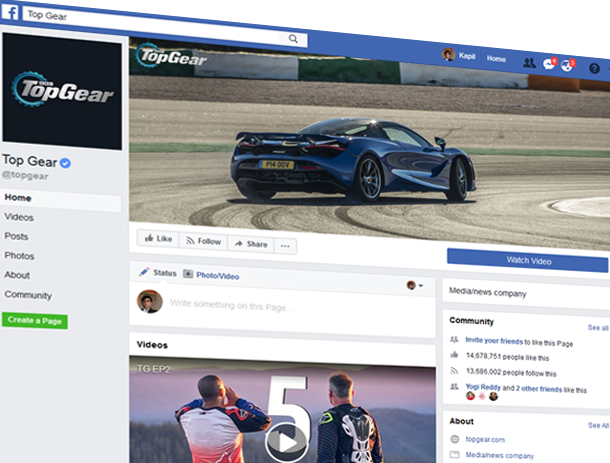Click the Create a Page button
The image size is (610, 463).
(35, 321)
